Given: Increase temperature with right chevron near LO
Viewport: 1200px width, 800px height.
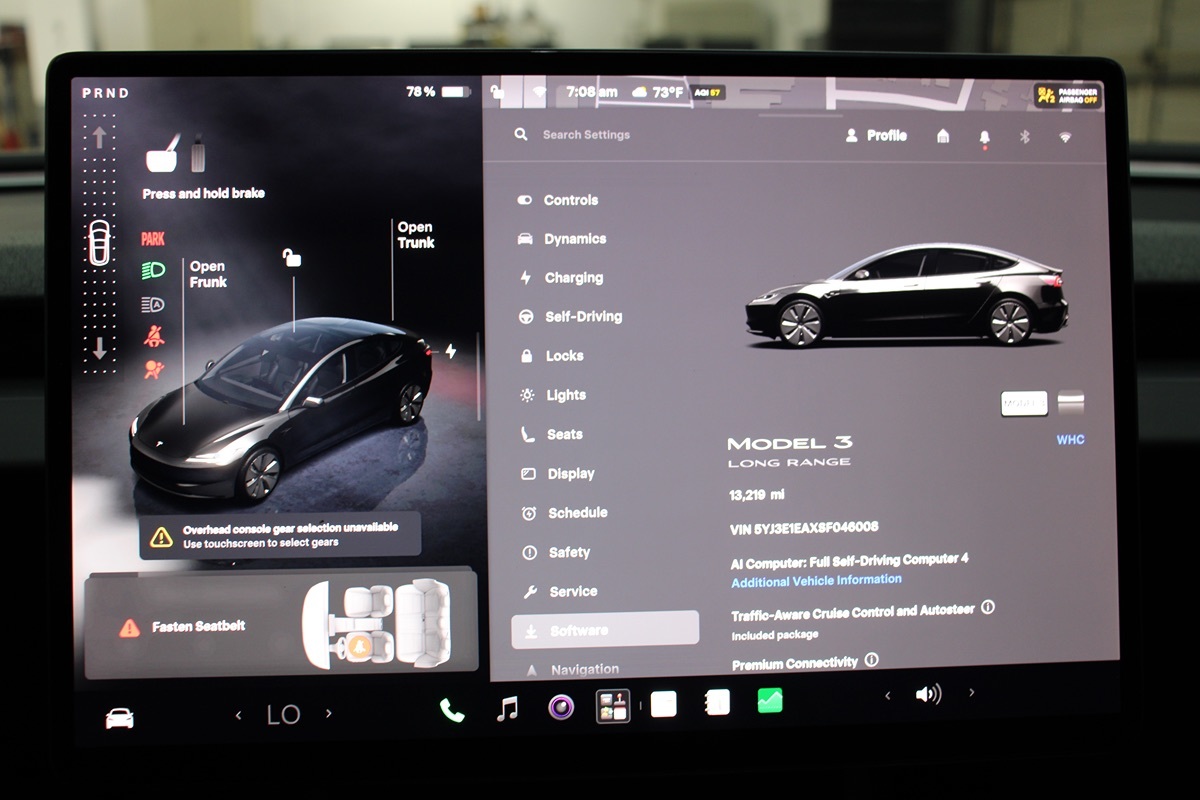Looking at the screenshot, I should [328, 713].
